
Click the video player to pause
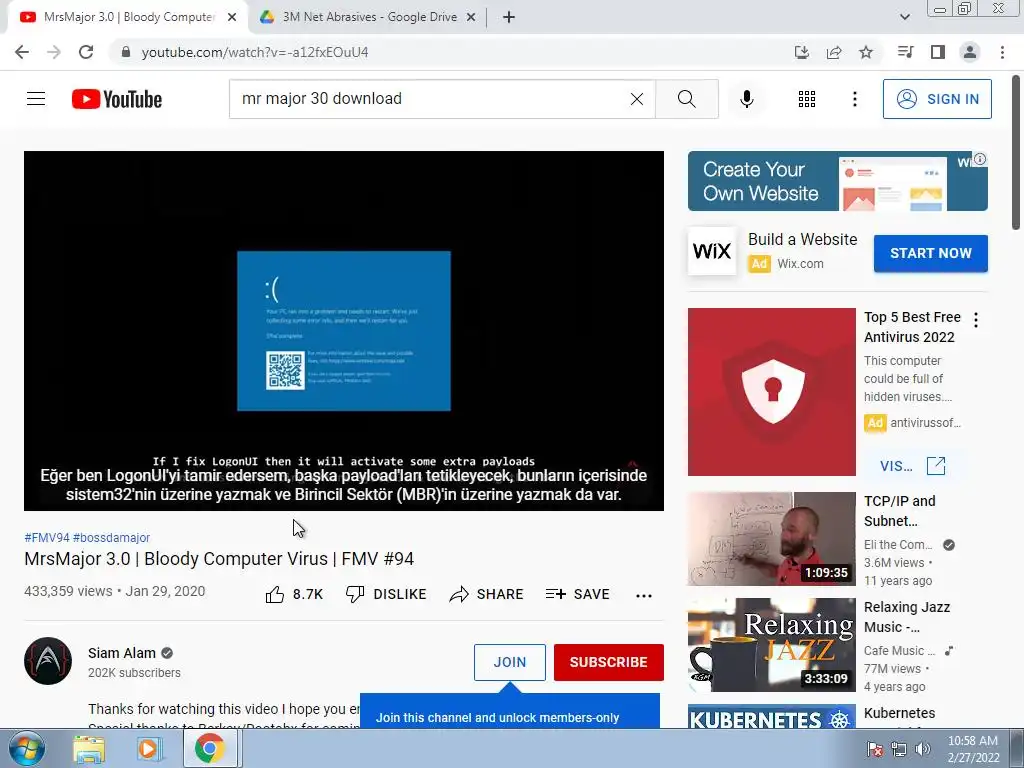tap(344, 330)
